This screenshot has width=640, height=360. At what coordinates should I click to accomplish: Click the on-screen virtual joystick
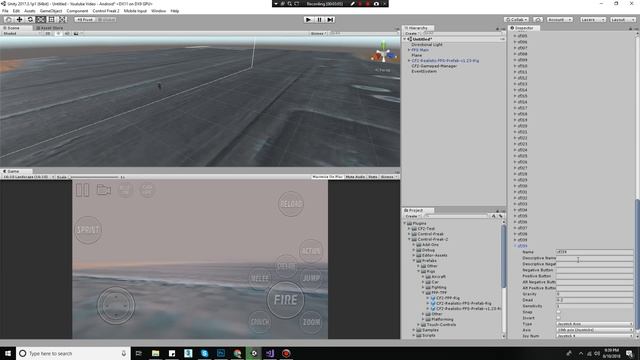point(116,306)
